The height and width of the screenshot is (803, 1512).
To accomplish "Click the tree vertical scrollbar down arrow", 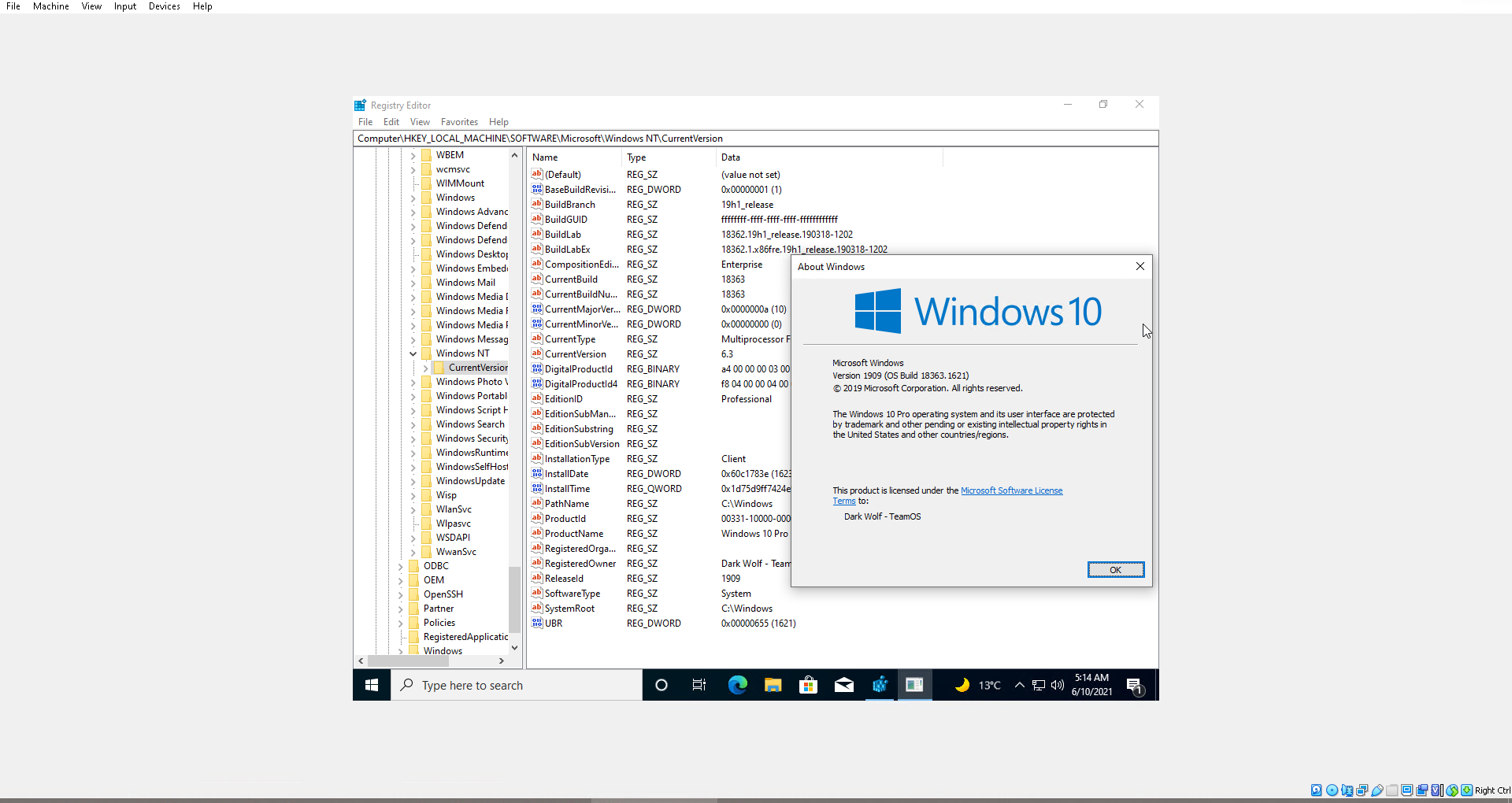I will pos(514,648).
